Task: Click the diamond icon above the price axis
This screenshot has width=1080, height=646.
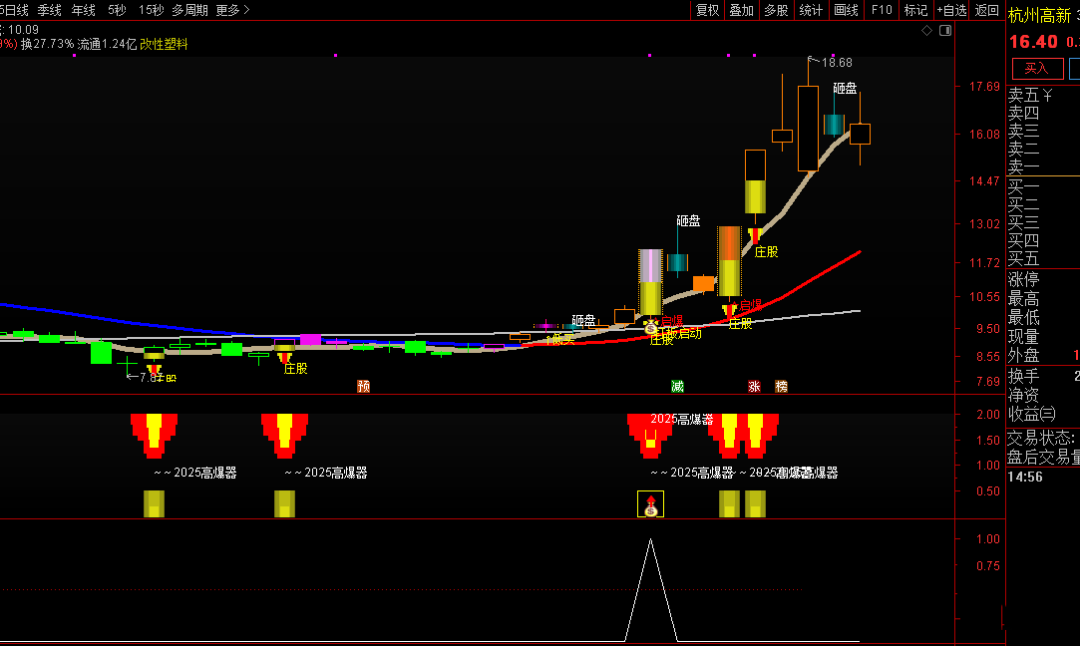Action: pos(926,31)
